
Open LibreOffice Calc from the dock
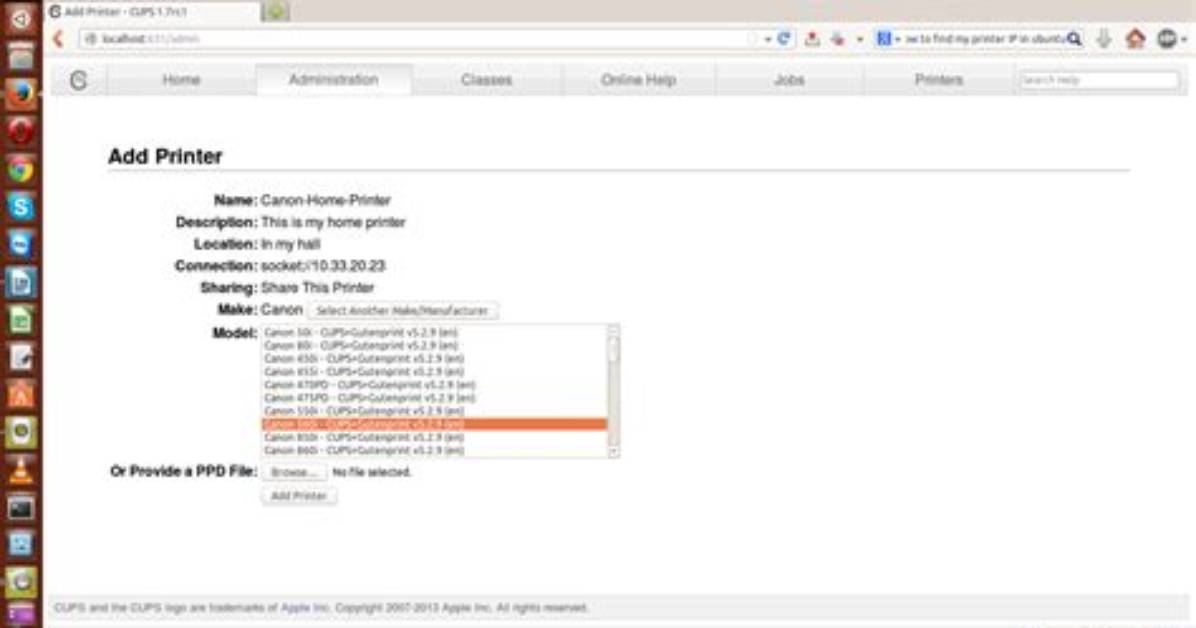pyautogui.click(x=21, y=320)
